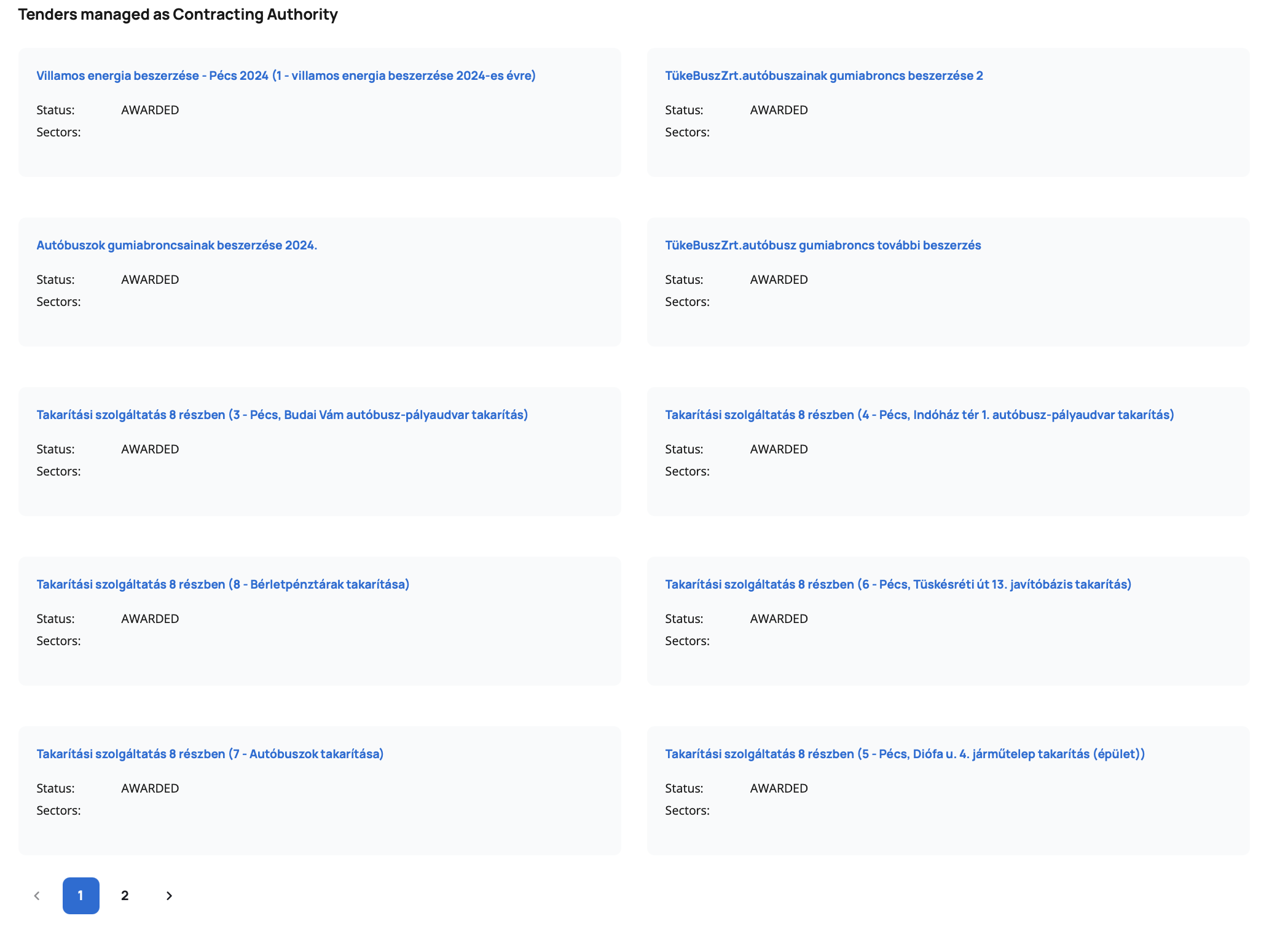The height and width of the screenshot is (929, 1288).
Task: Open Autóbuszok gumiabroncsainak beszerzése 2024 tender
Action: 176,245
